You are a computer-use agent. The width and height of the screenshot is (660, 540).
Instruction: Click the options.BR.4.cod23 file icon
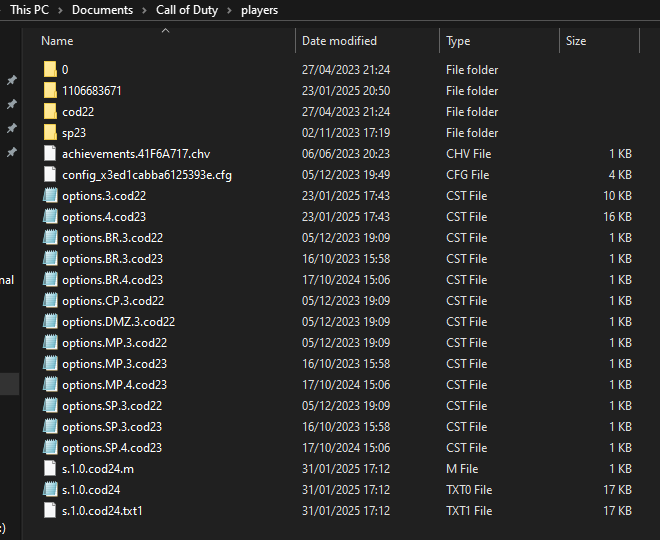pos(50,280)
